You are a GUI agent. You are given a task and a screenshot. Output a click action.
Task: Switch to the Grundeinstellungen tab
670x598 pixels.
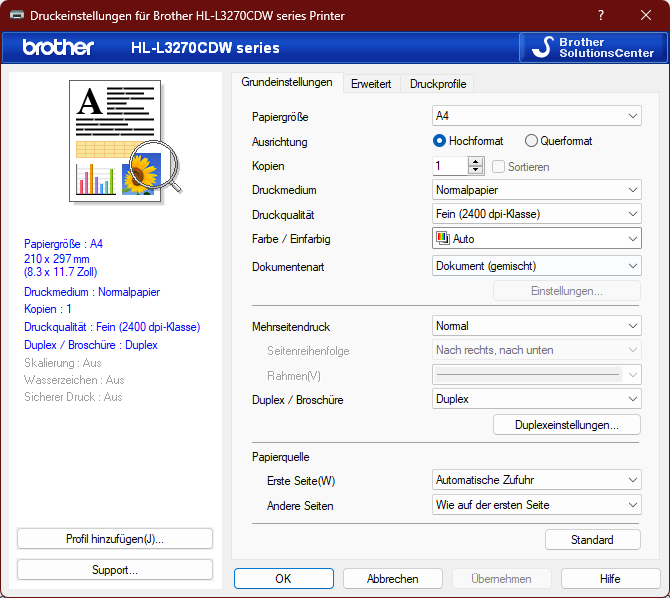click(x=287, y=82)
